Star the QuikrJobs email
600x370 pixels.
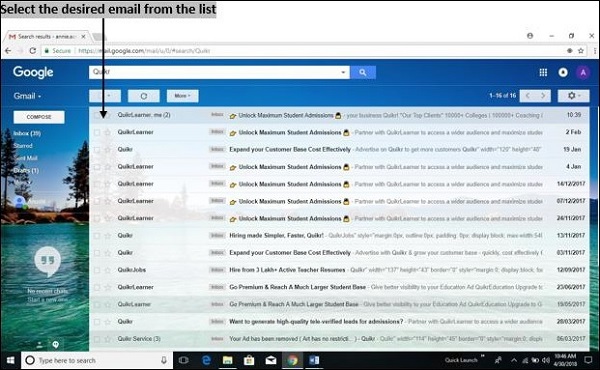[108, 270]
